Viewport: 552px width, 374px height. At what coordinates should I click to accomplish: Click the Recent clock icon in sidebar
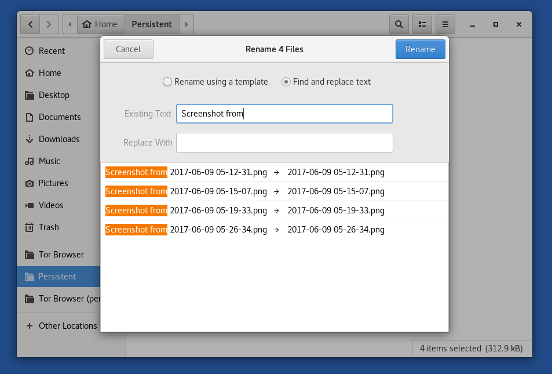[29, 51]
